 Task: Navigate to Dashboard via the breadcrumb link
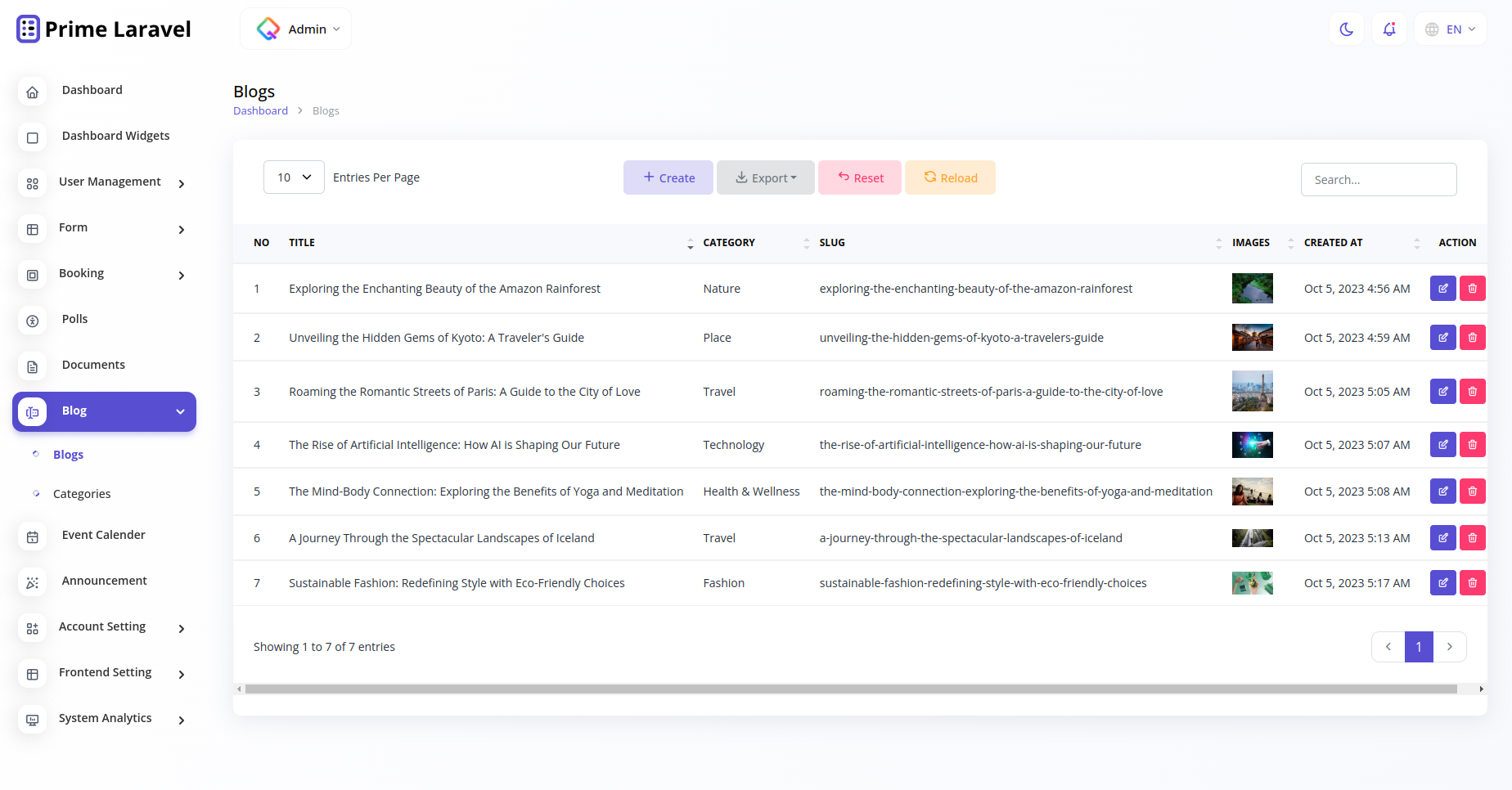coord(260,110)
